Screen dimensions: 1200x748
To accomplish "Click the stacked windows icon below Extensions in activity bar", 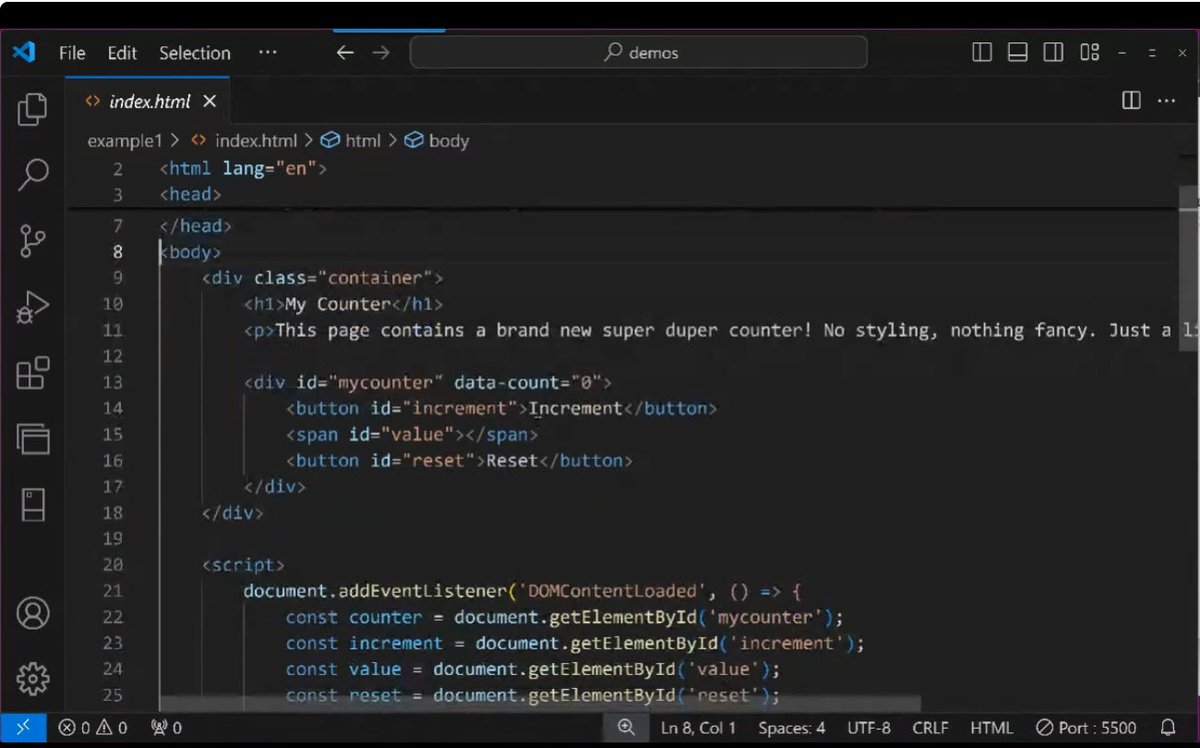I will click(33, 439).
